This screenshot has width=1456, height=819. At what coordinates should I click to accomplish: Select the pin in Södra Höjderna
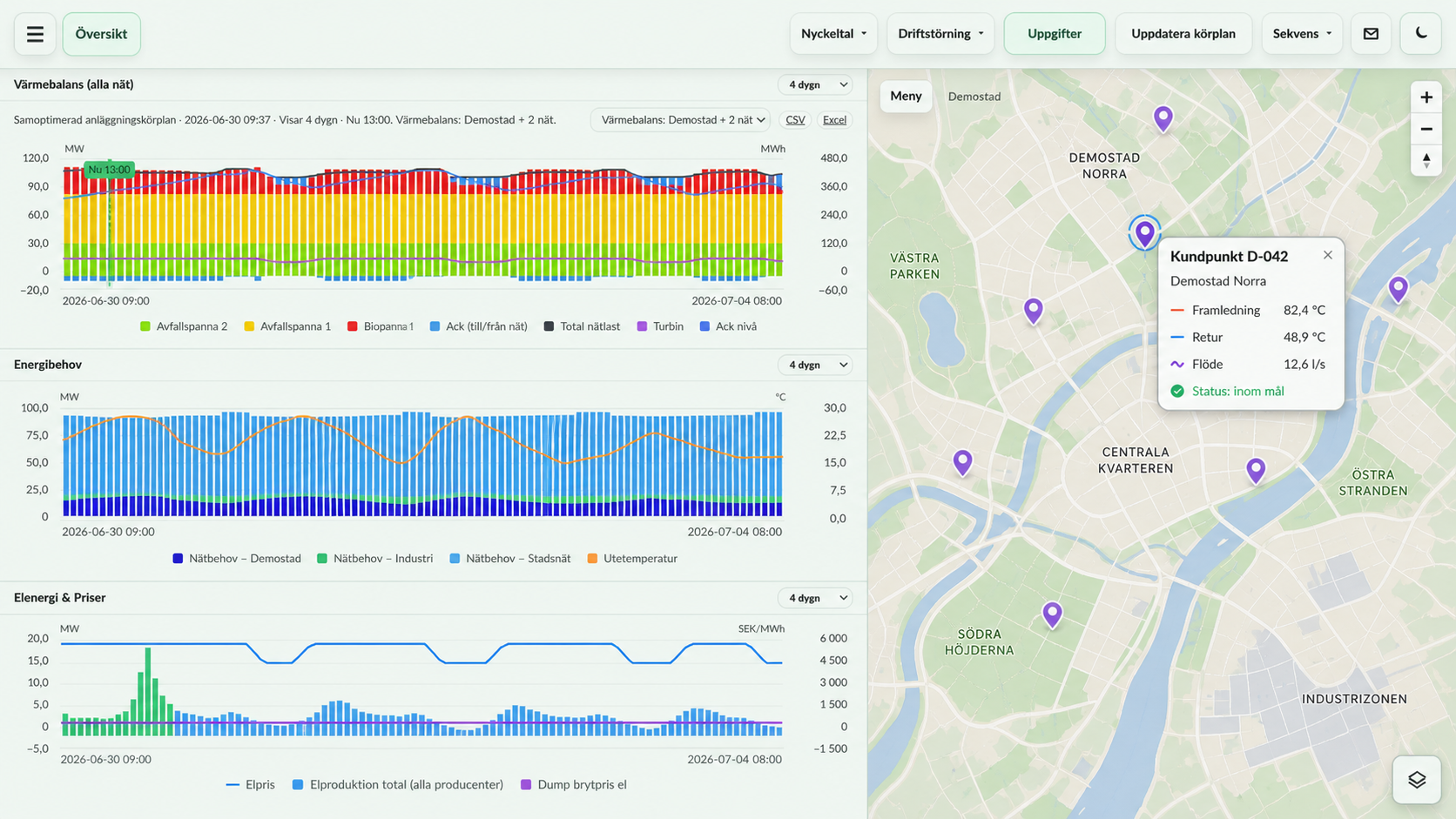pyautogui.click(x=1053, y=614)
